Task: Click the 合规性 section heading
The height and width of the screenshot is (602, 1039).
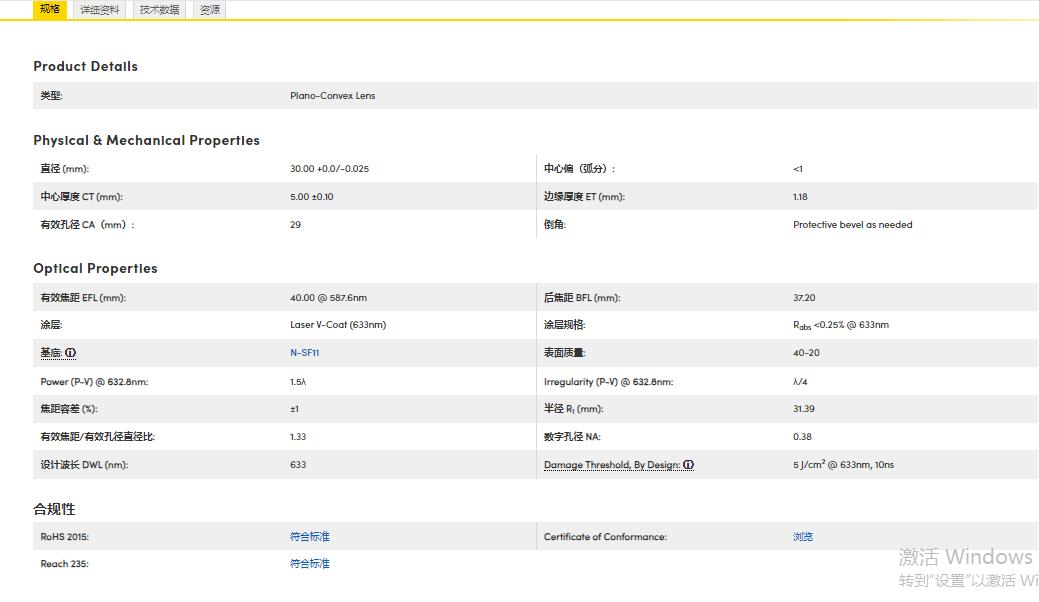Action: (54, 509)
